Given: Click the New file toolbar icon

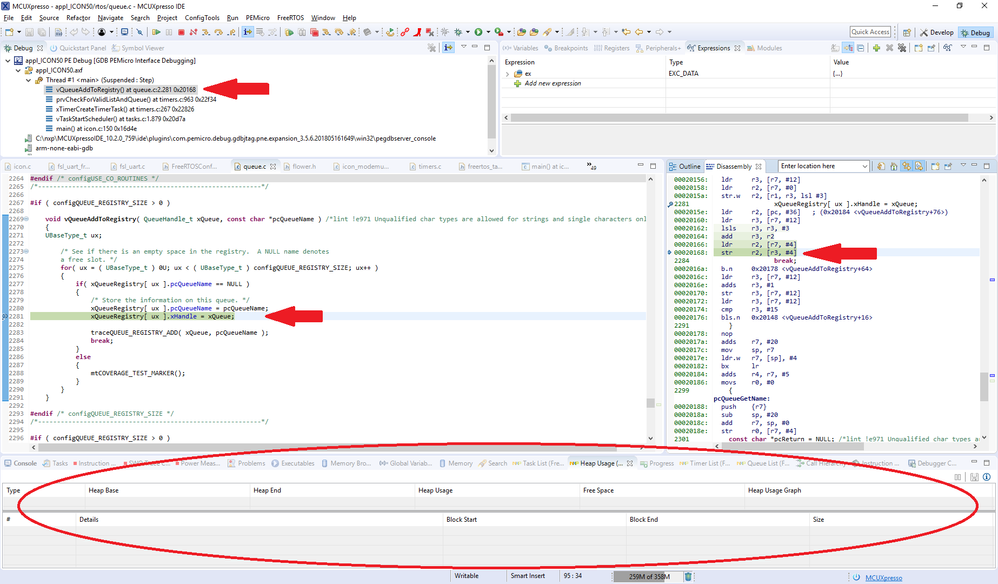Looking at the screenshot, I should (x=9, y=32).
